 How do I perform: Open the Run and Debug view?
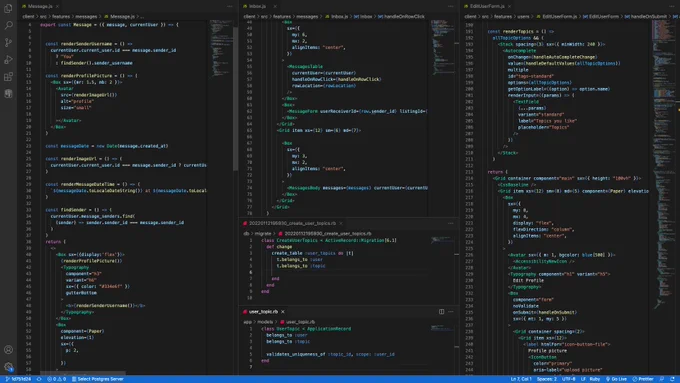click(8, 59)
